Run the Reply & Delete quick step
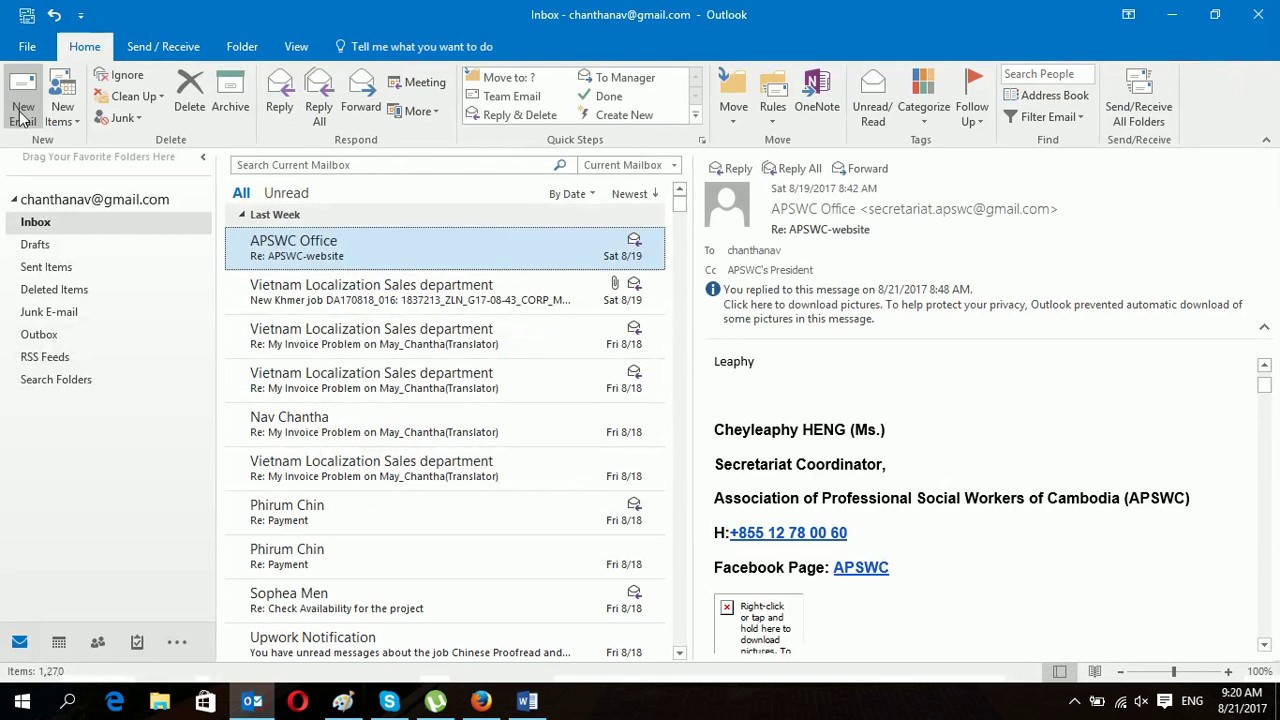This screenshot has height=720, width=1280. tap(519, 115)
